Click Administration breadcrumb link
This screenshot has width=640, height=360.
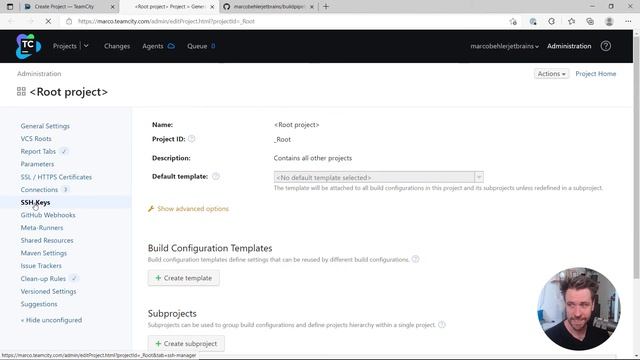pos(39,73)
